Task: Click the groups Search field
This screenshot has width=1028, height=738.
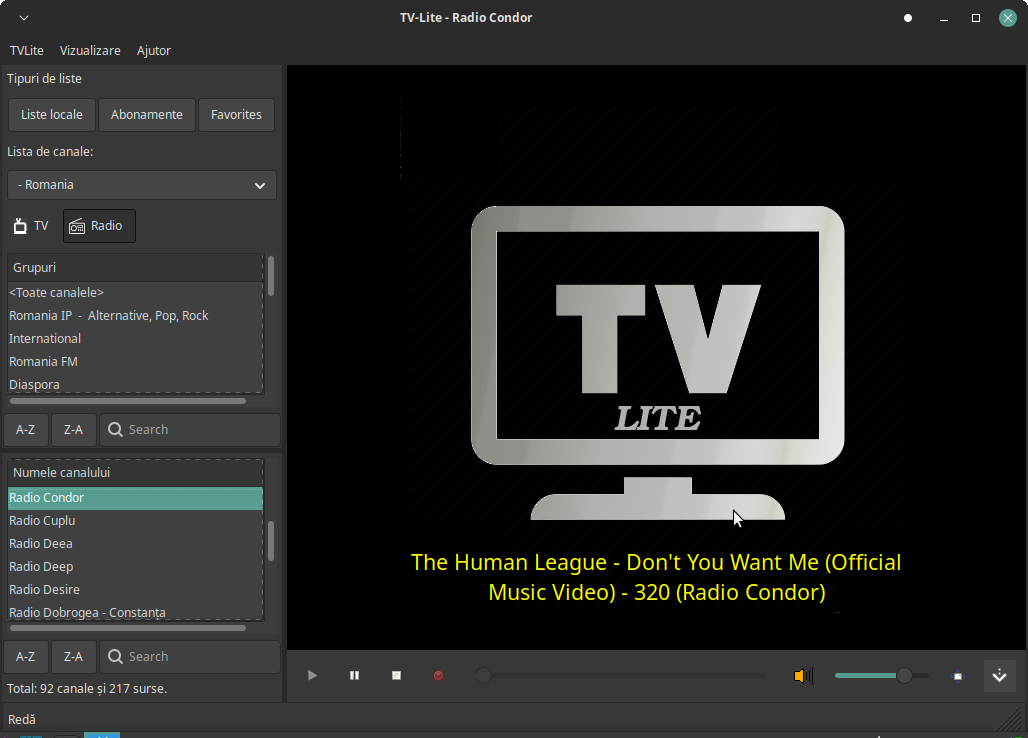Action: point(190,430)
